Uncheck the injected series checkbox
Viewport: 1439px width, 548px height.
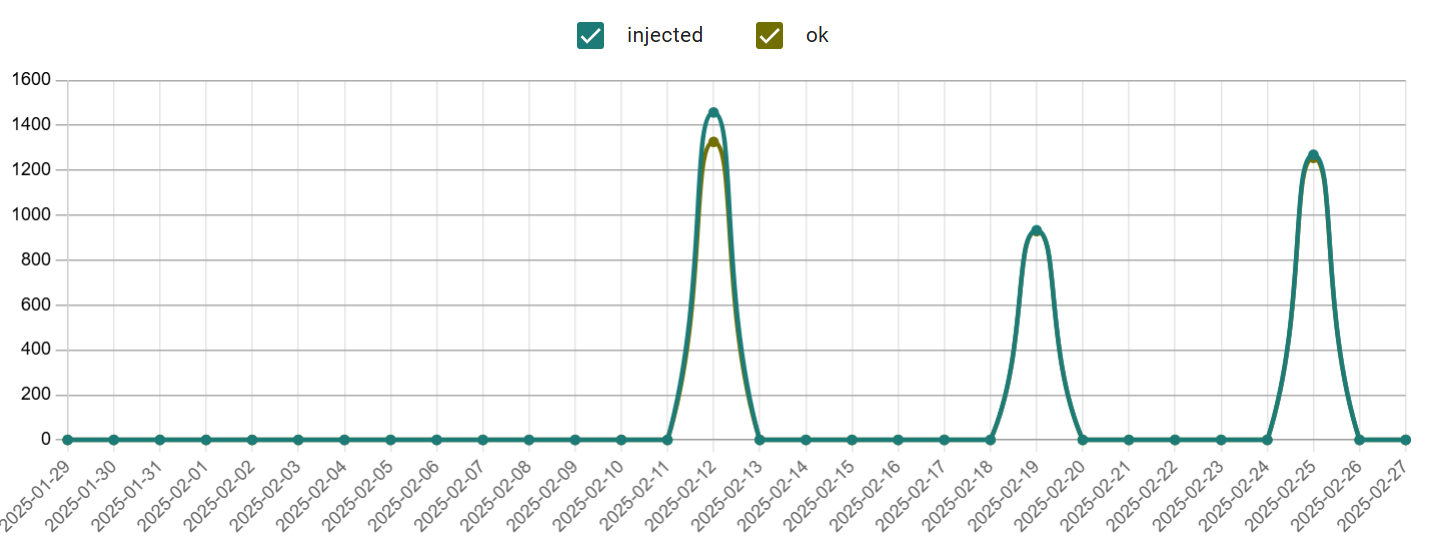[x=590, y=36]
